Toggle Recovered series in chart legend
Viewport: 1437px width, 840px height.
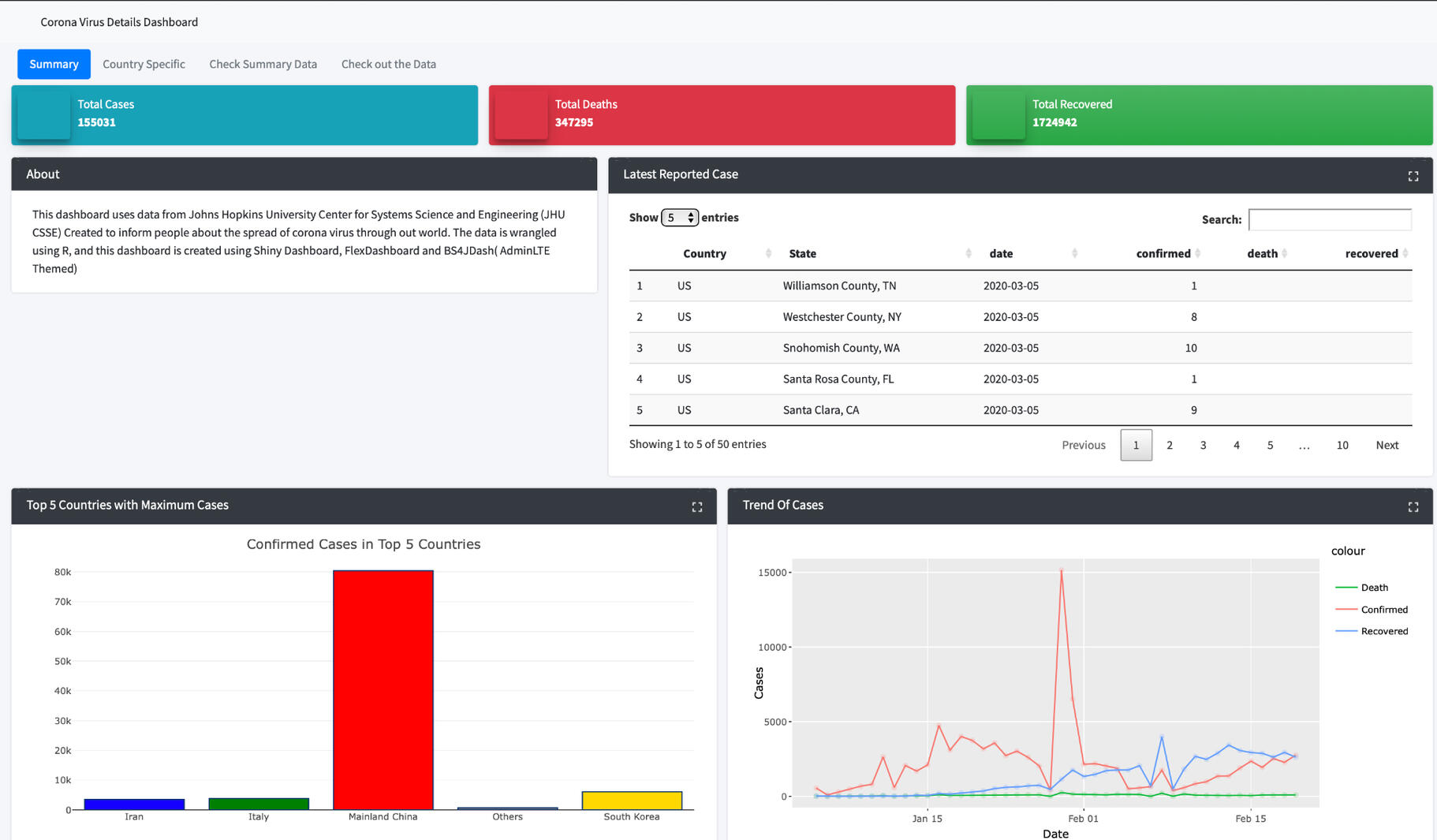tap(1383, 631)
